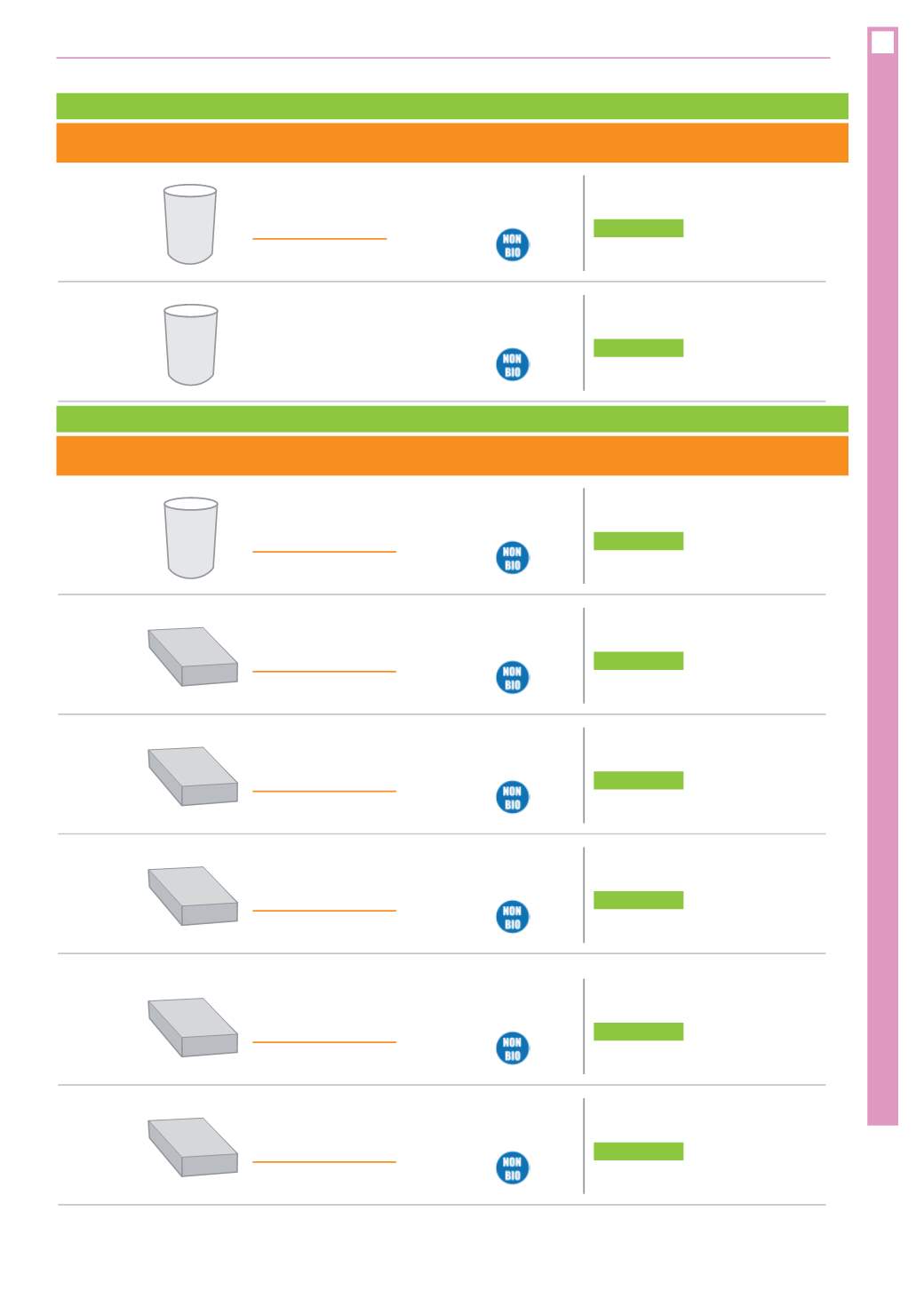Click the green bar beside the third cup
This screenshot has height=1307, width=924.
point(639,541)
